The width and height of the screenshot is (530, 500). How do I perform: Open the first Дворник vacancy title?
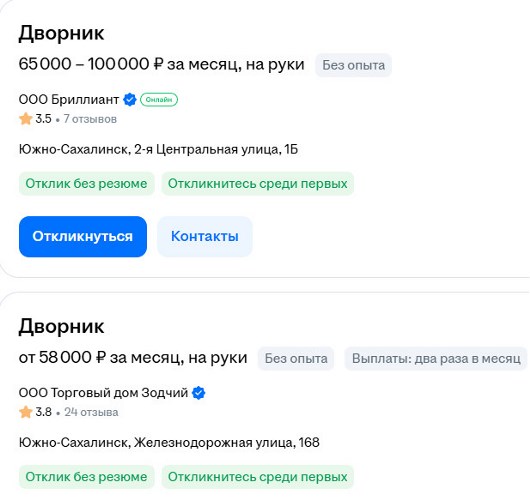[62, 33]
